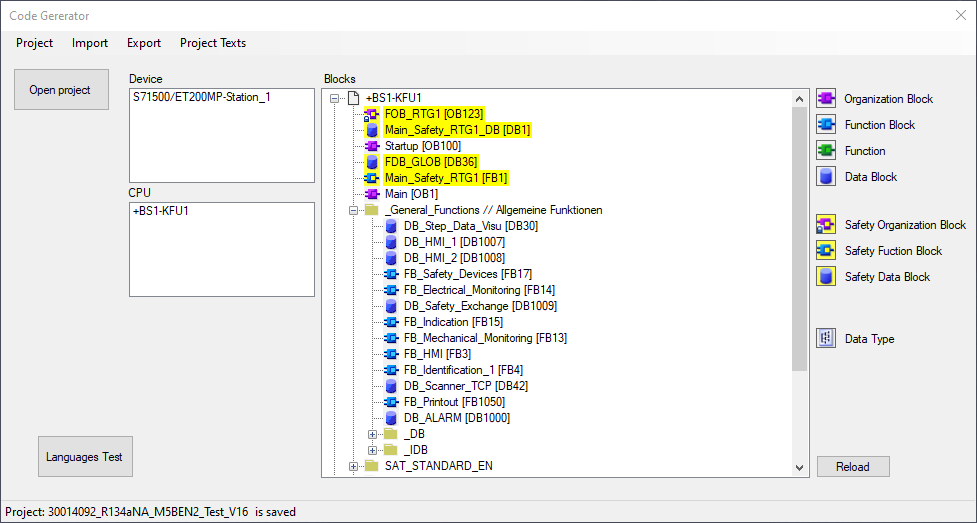
Task: Expand the SAT_STANDARD_EN folder
Action: (x=353, y=466)
